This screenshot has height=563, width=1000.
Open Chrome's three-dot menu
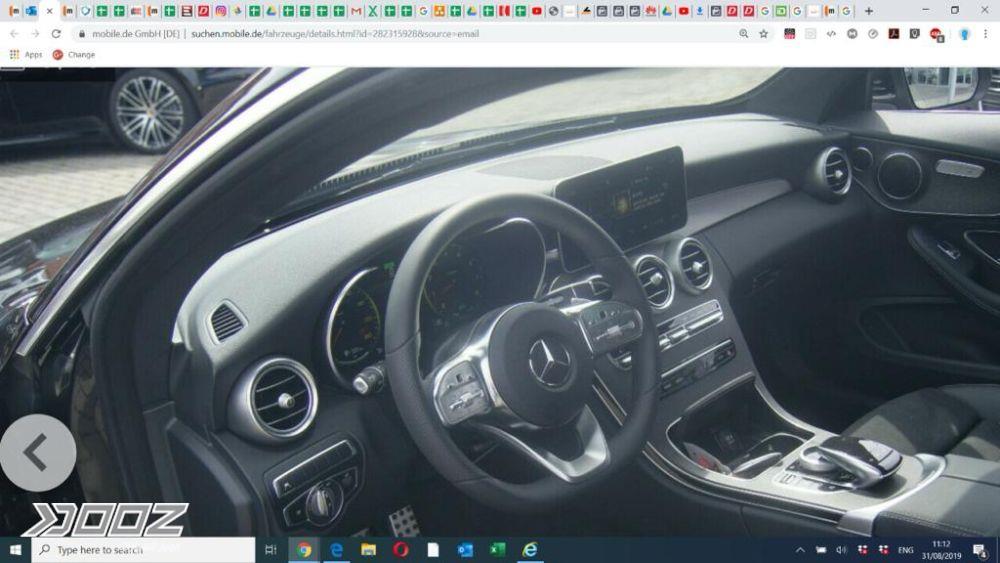pyautogui.click(x=985, y=33)
